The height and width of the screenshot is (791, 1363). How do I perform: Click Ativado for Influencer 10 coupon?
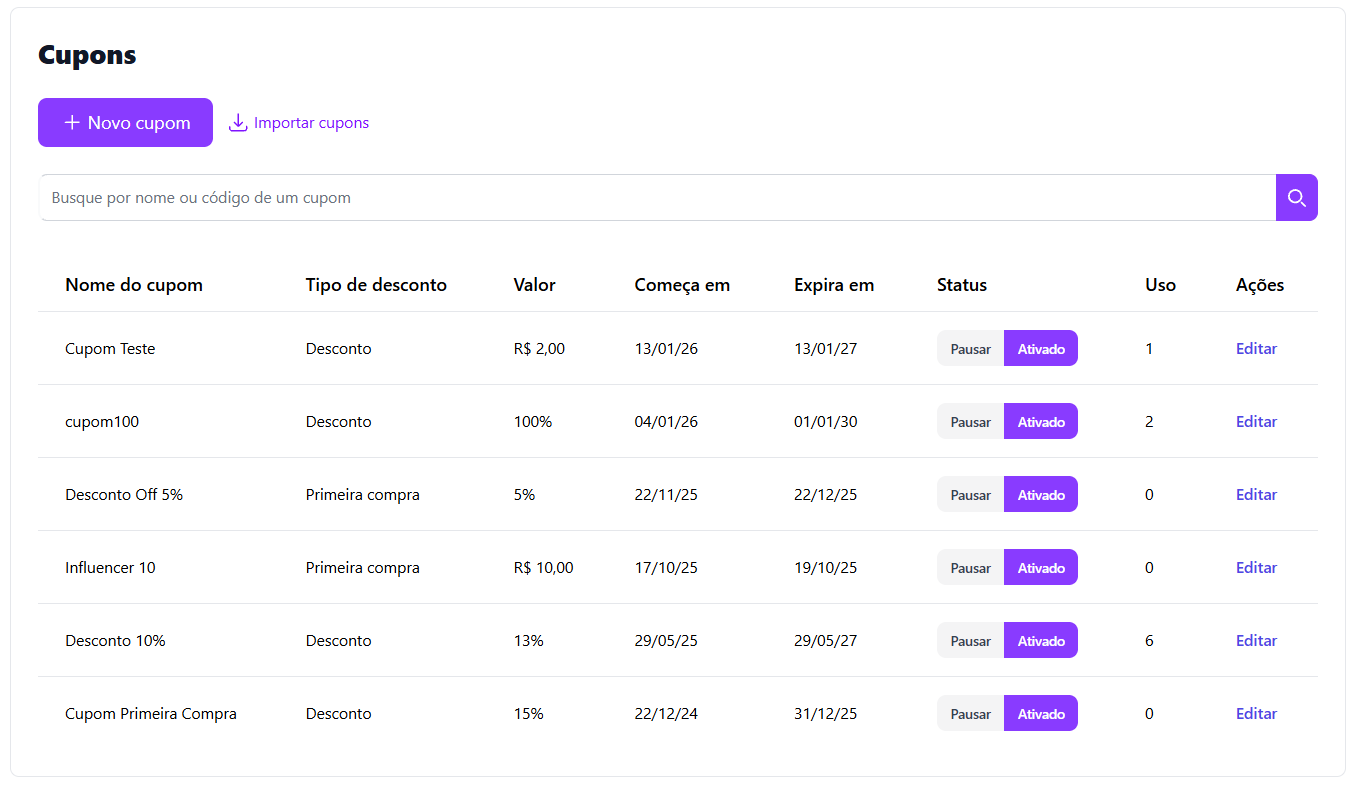coord(1041,568)
